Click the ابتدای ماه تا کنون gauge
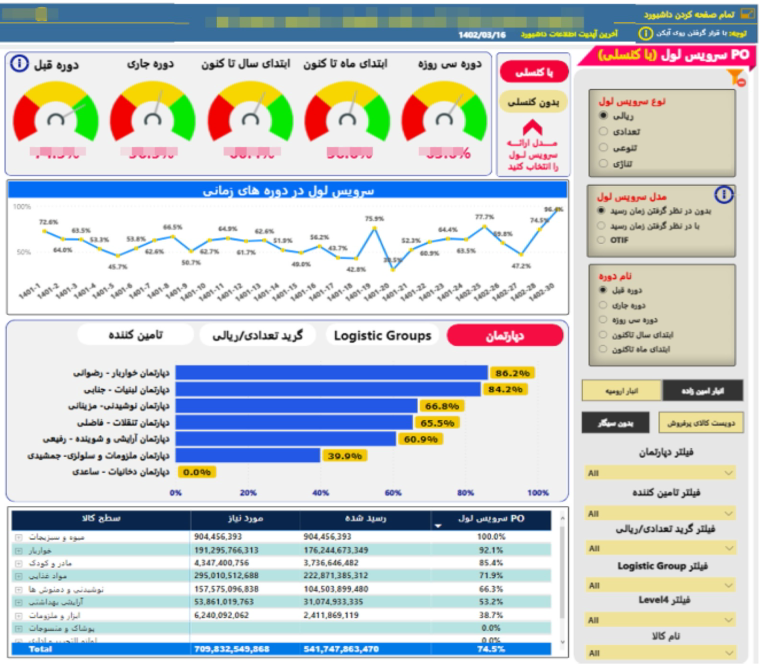The width and height of the screenshot is (764, 667). click(347, 112)
